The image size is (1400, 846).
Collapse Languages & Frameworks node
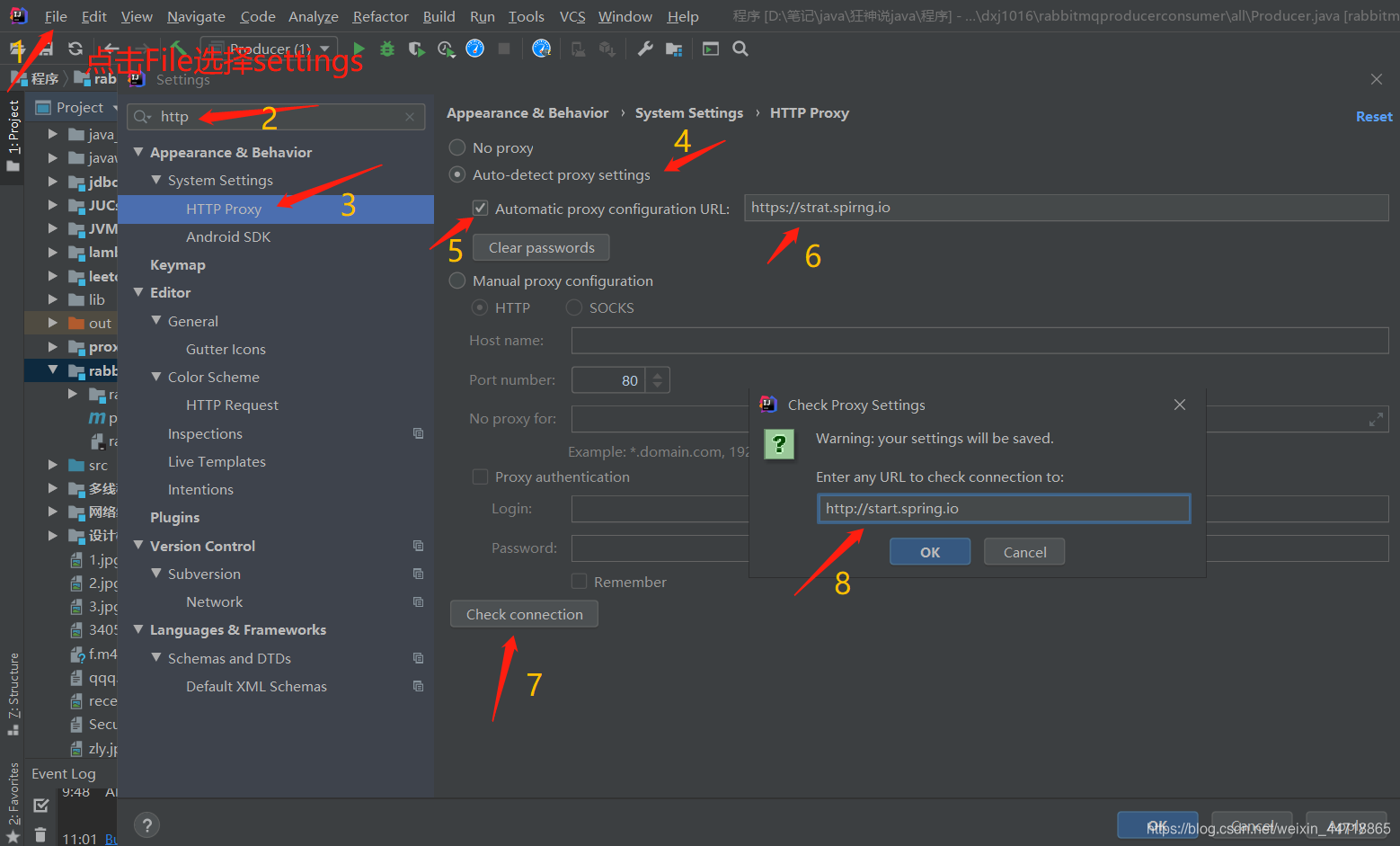pyautogui.click(x=138, y=629)
